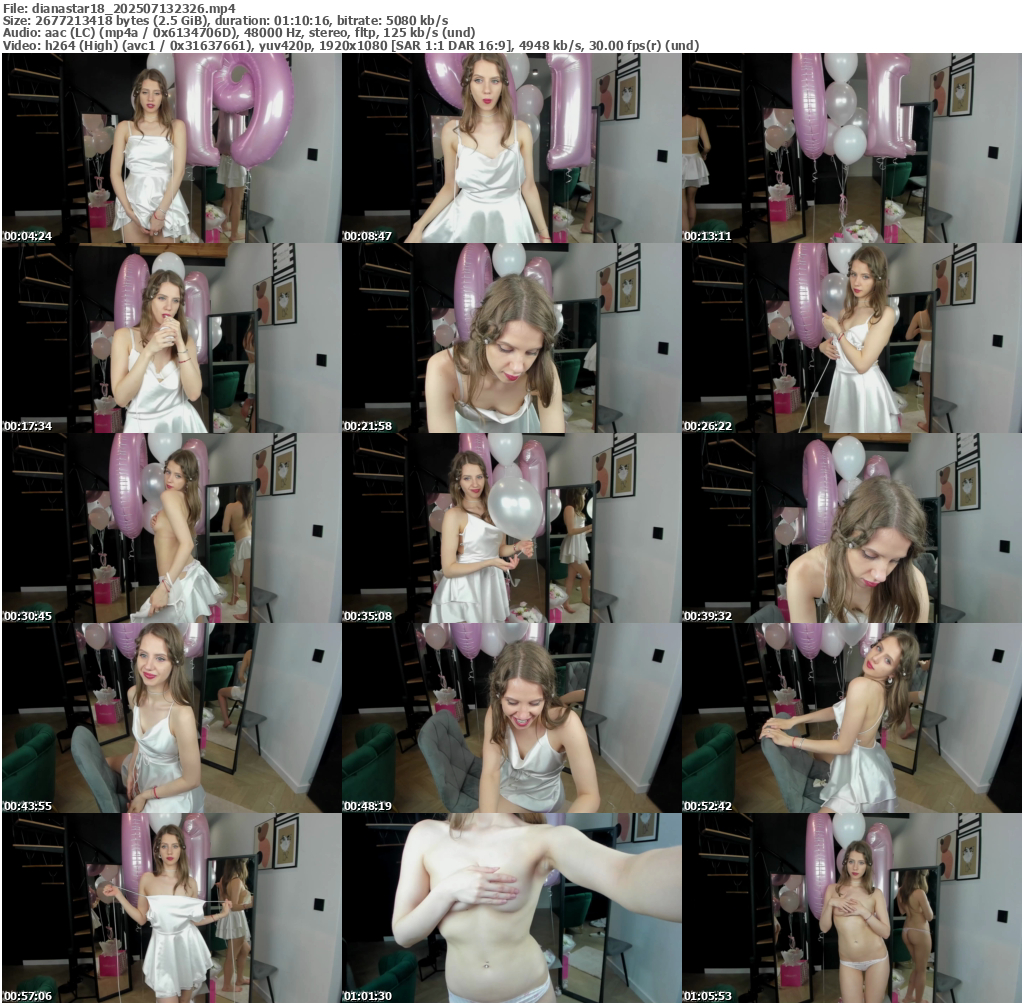Click the '00:57:06' timestamp label
The height and width of the screenshot is (1003, 1024).
click(27, 996)
